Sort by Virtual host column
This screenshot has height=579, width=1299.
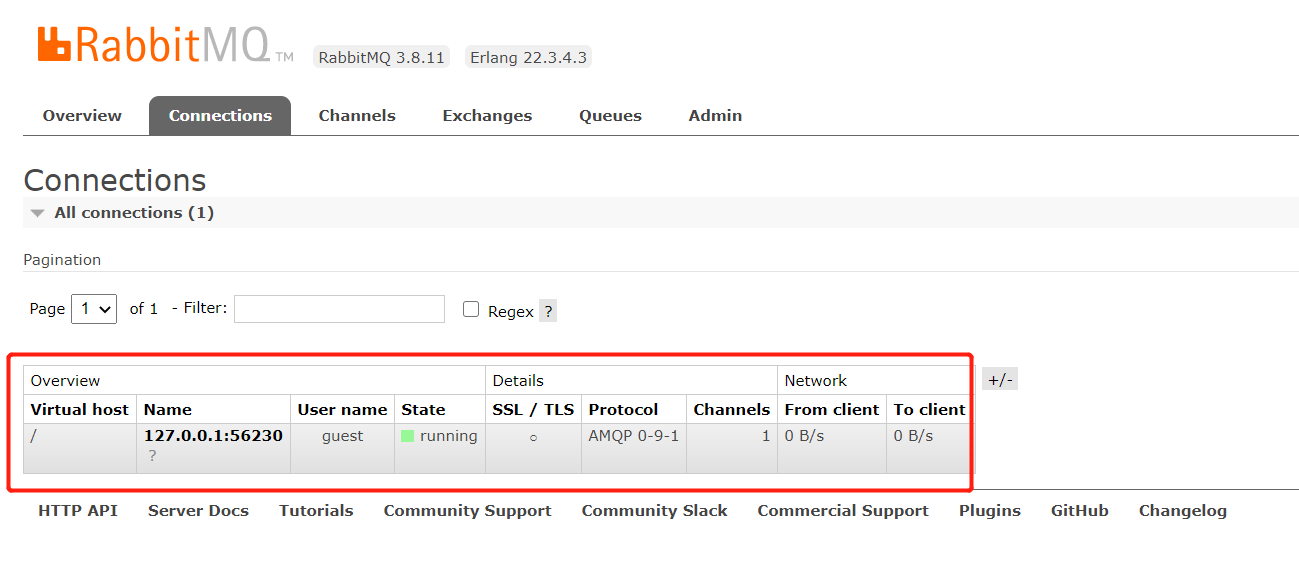pos(80,410)
